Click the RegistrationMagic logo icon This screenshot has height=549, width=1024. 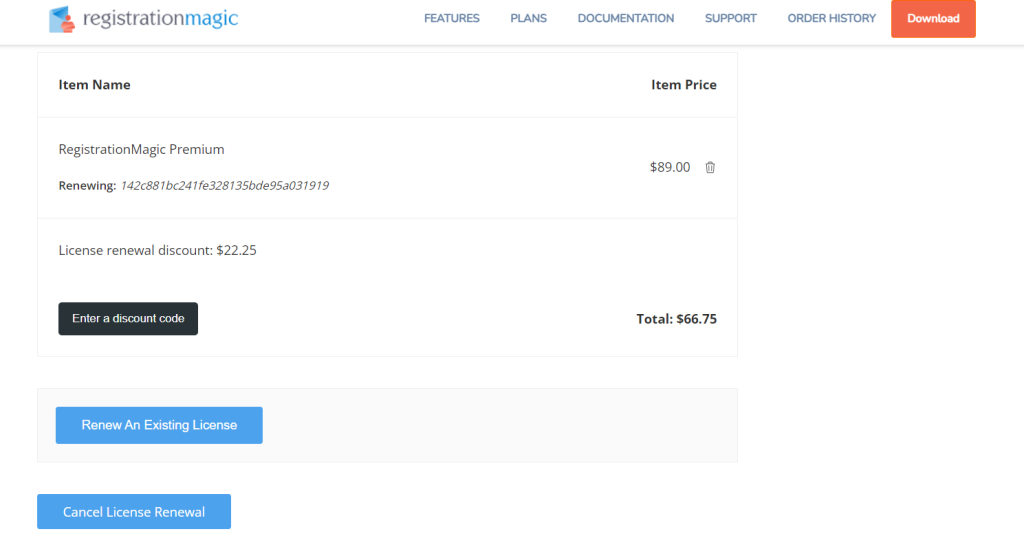tap(62, 18)
